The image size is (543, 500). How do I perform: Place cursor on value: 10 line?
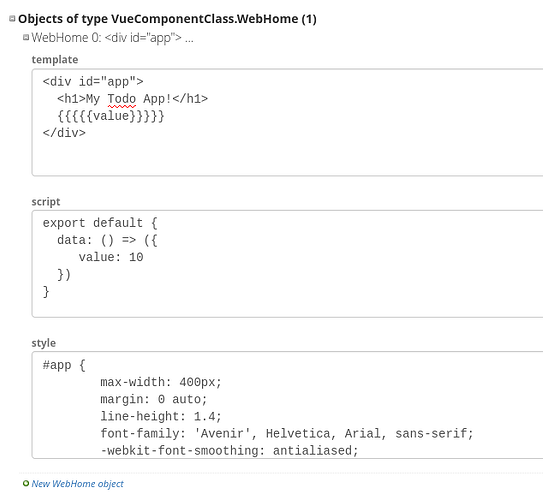111,257
